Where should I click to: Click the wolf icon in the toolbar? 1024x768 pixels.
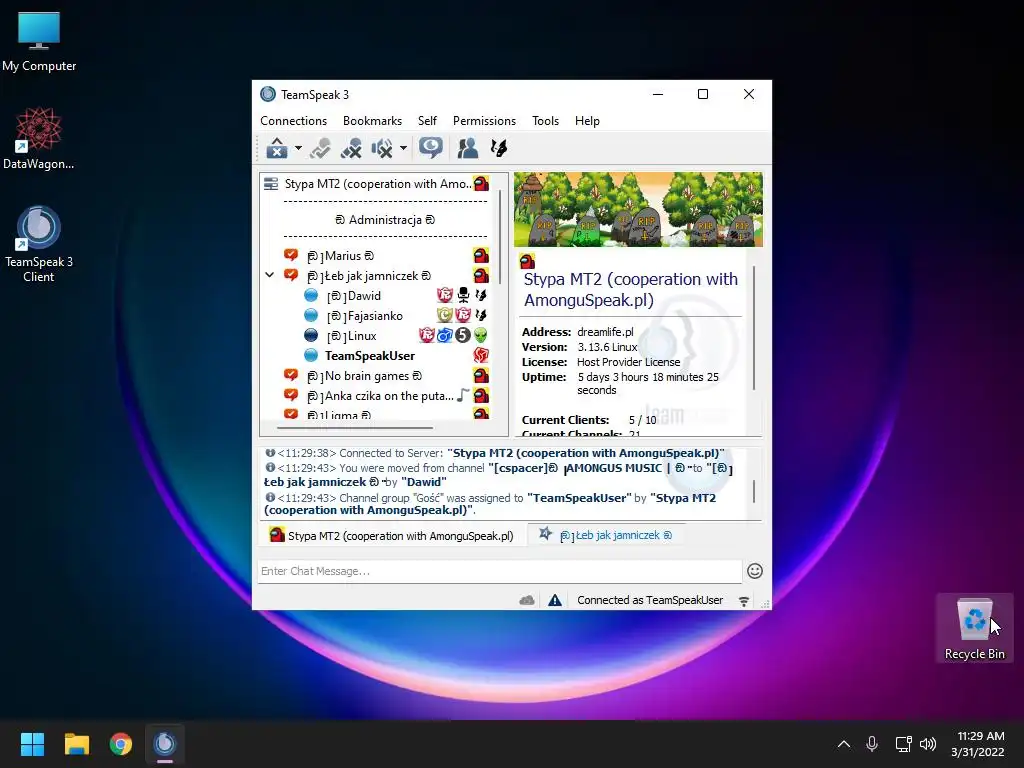pyautogui.click(x=499, y=148)
